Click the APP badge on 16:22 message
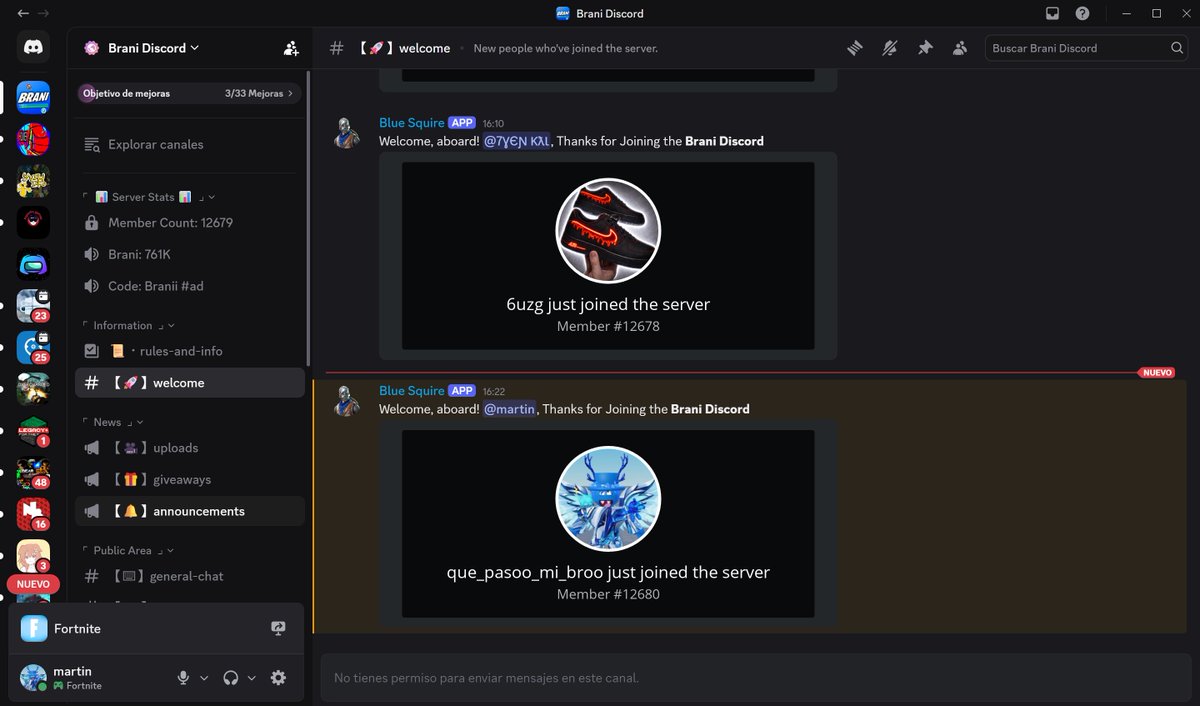Viewport: 1200px width, 706px height. [x=462, y=391]
